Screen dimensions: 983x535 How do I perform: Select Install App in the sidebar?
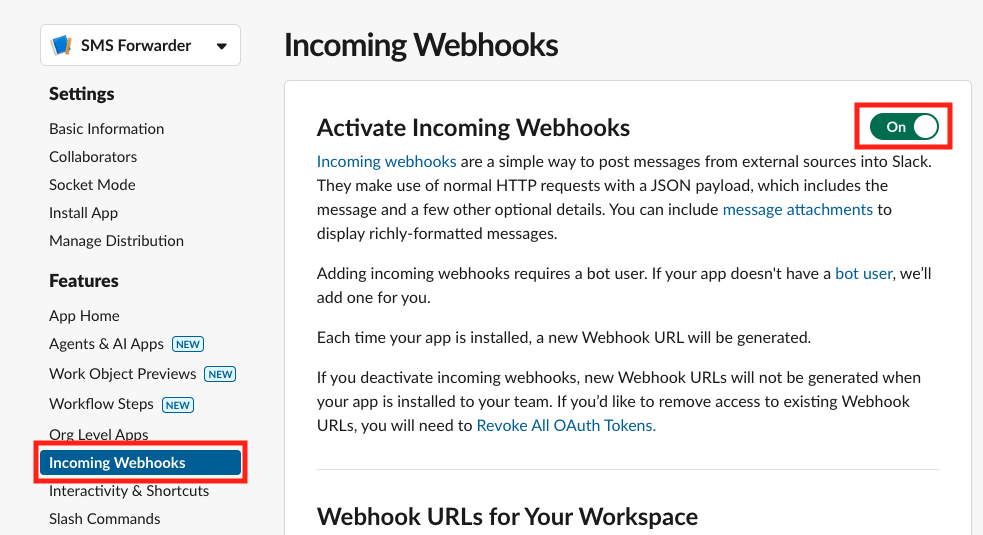[x=83, y=213]
